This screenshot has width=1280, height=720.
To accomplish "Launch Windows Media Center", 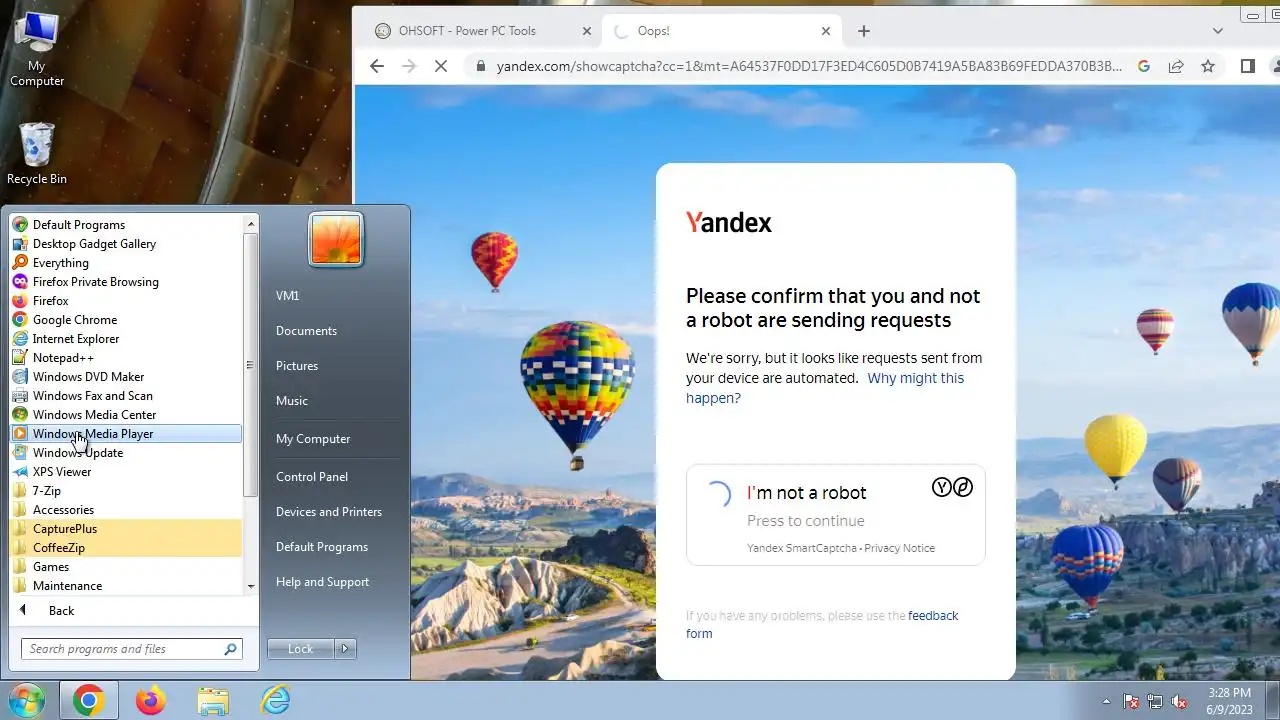I will coord(125,415).
